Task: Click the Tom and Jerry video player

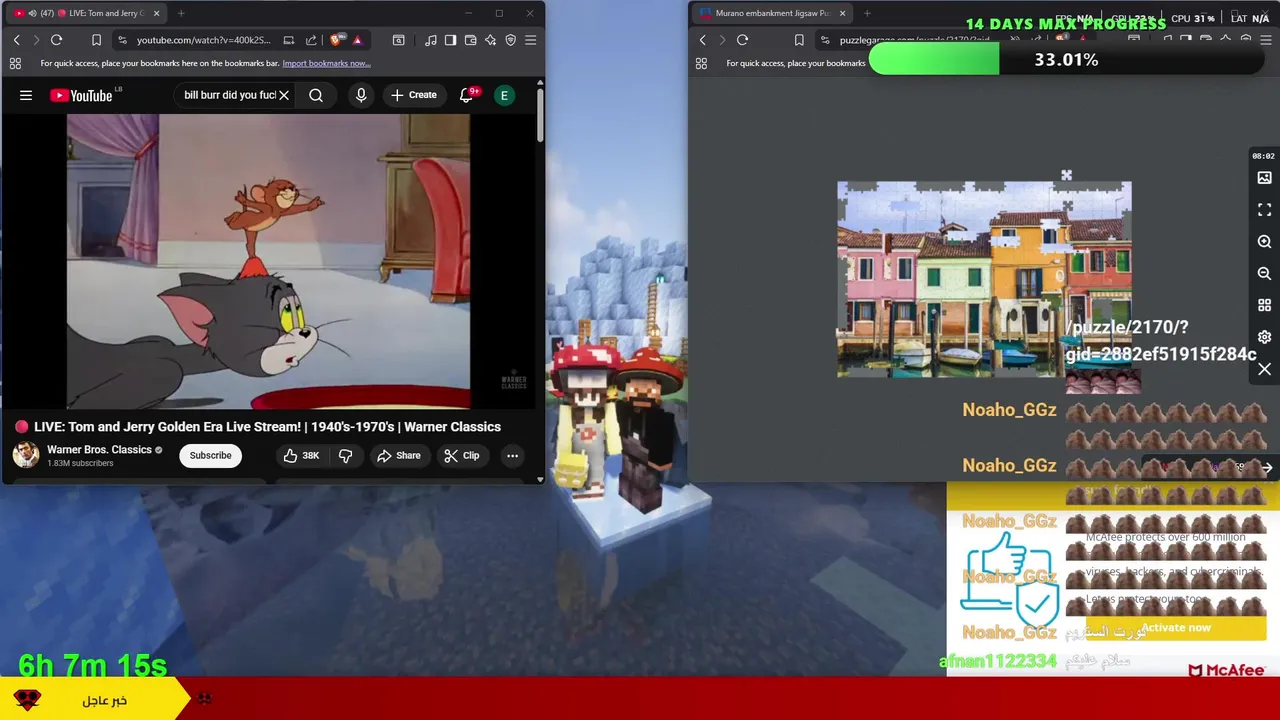Action: (x=268, y=261)
